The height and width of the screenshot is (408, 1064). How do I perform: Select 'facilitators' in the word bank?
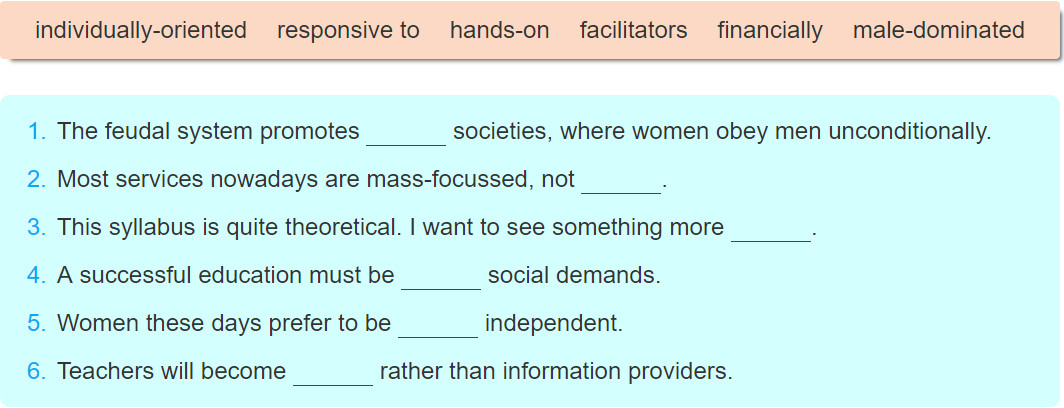click(633, 31)
